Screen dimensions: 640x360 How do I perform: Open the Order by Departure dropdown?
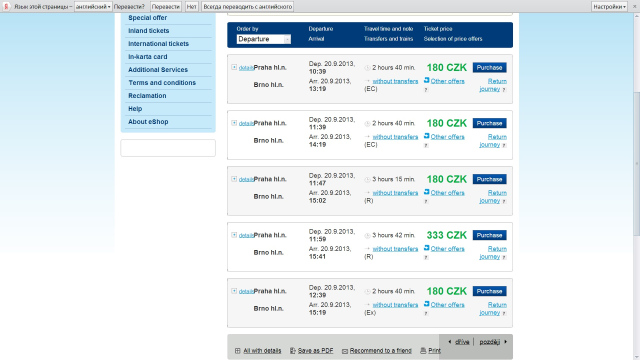264,39
